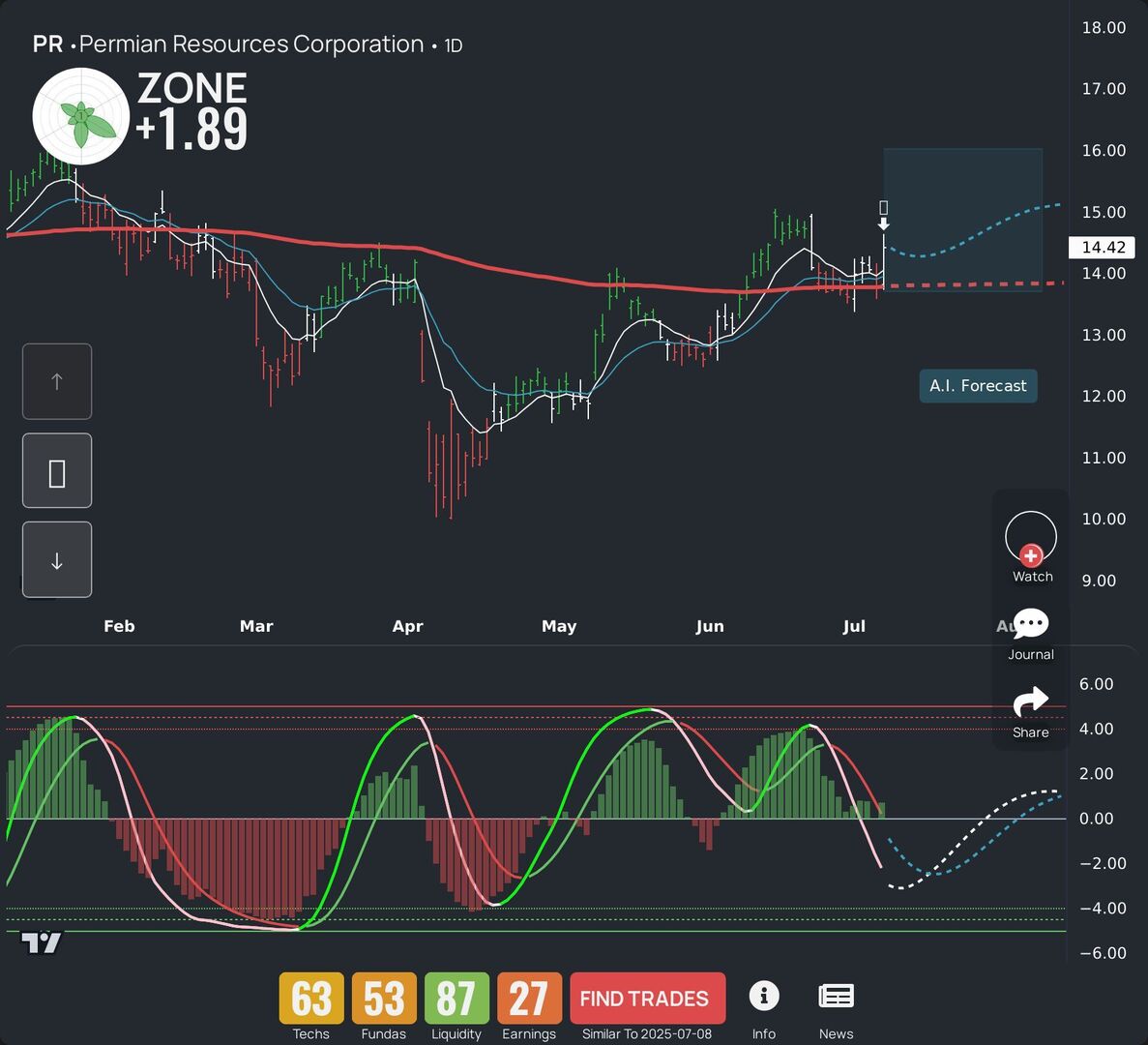This screenshot has height=1045, width=1148.
Task: Click the 10.00 price axis label
Action: pos(1104,519)
